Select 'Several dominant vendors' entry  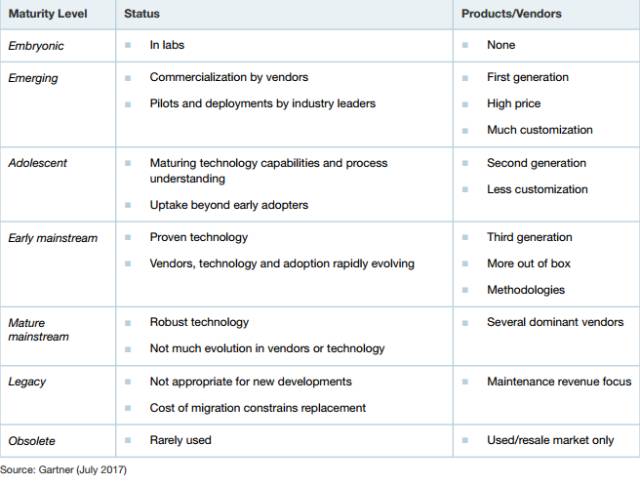click(x=555, y=322)
